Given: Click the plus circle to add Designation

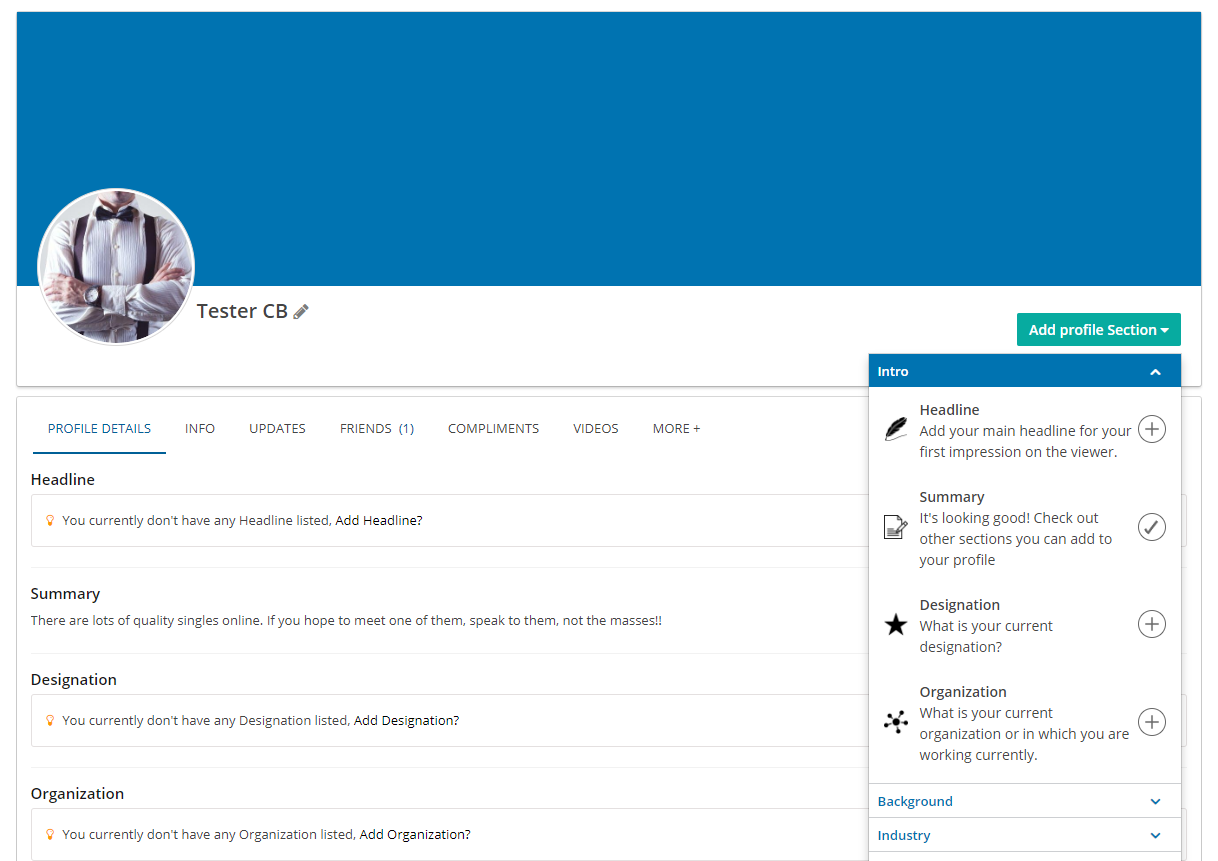Looking at the screenshot, I should click(x=1152, y=625).
